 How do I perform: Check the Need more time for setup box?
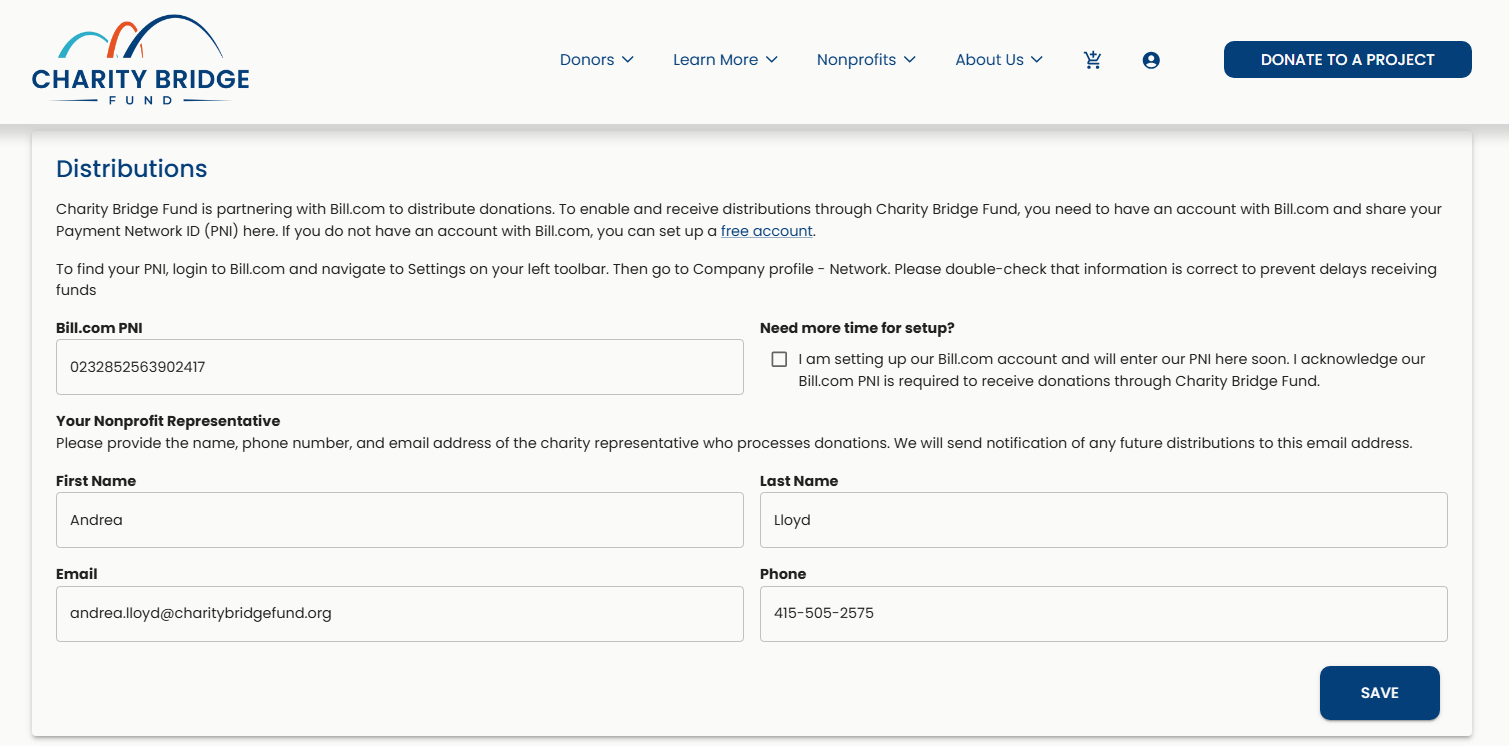click(779, 359)
